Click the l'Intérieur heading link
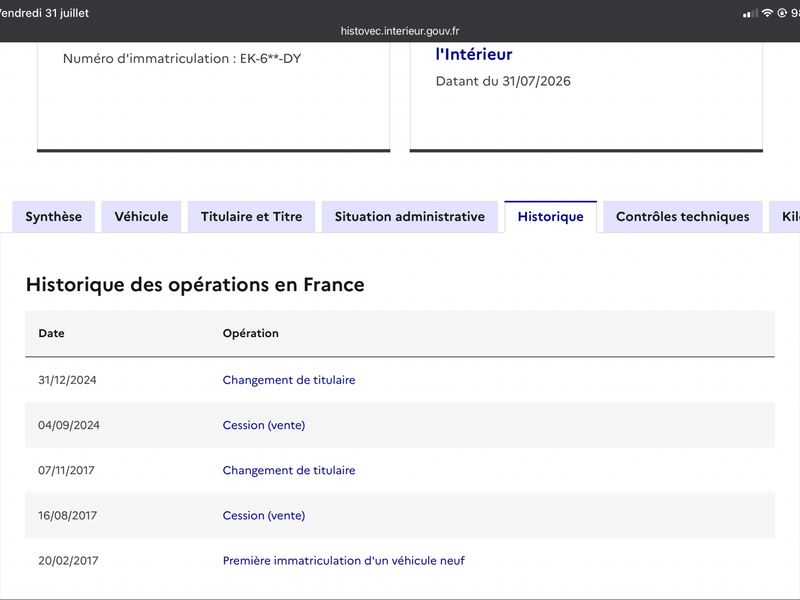 473,54
